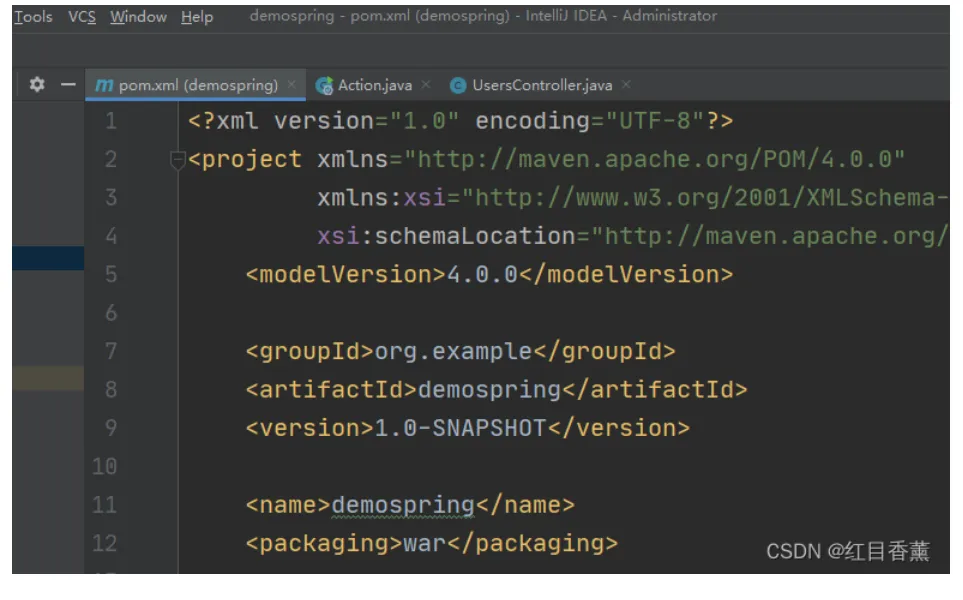This screenshot has width=963, height=600.
Task: Click the xmlns maven POM URL string
Action: pyautogui.click(x=655, y=160)
